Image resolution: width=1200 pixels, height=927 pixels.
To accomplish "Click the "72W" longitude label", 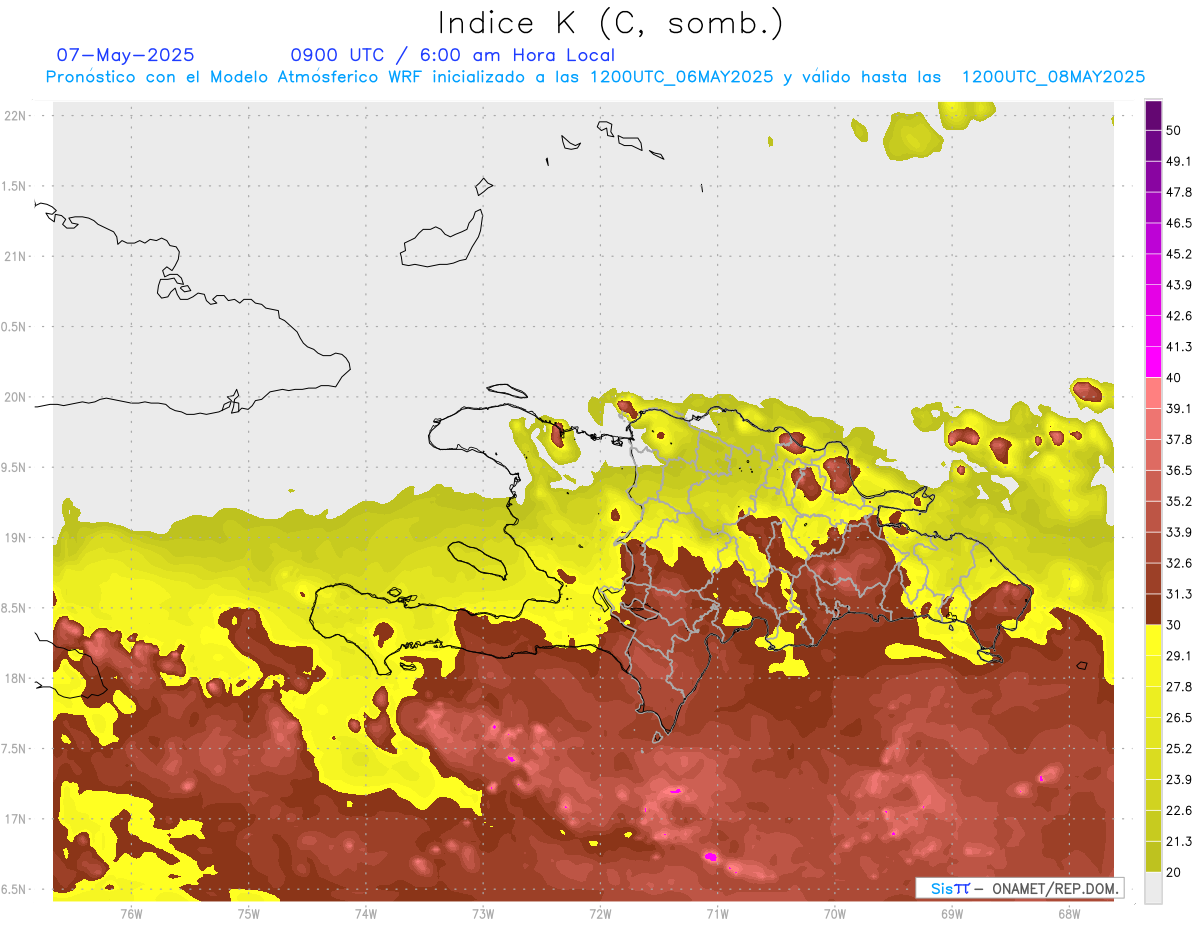I will [600, 913].
